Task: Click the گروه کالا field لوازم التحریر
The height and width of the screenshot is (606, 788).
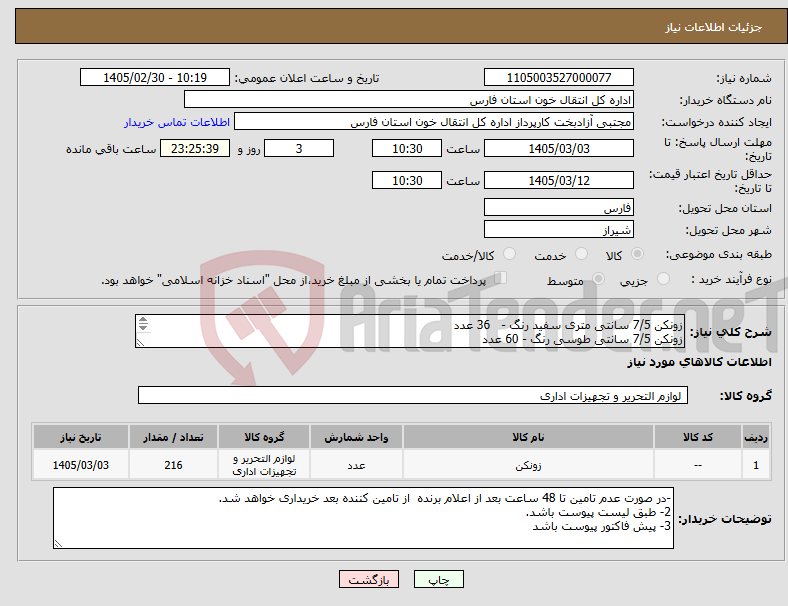Action: [413, 395]
